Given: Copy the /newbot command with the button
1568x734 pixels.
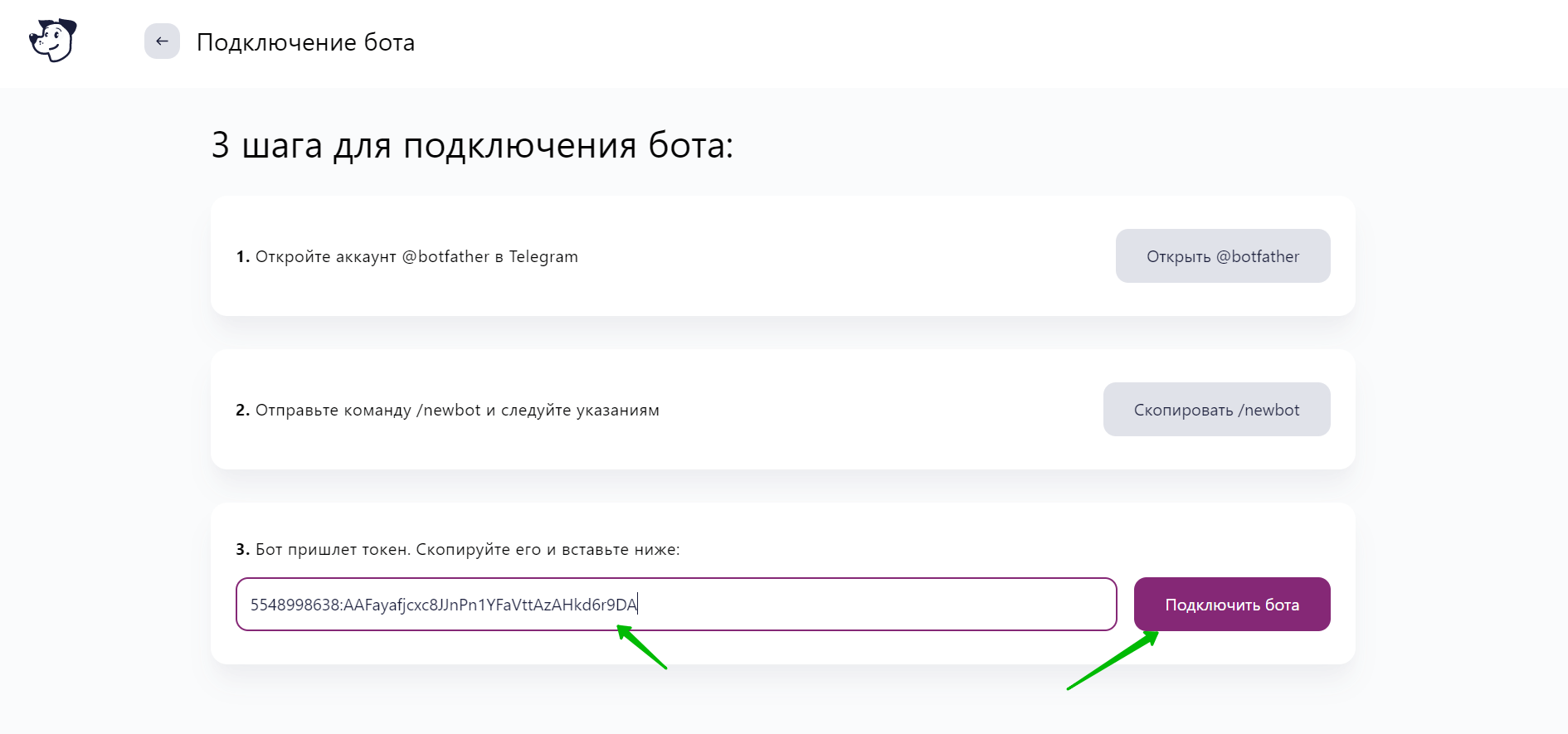Looking at the screenshot, I should (x=1216, y=410).
